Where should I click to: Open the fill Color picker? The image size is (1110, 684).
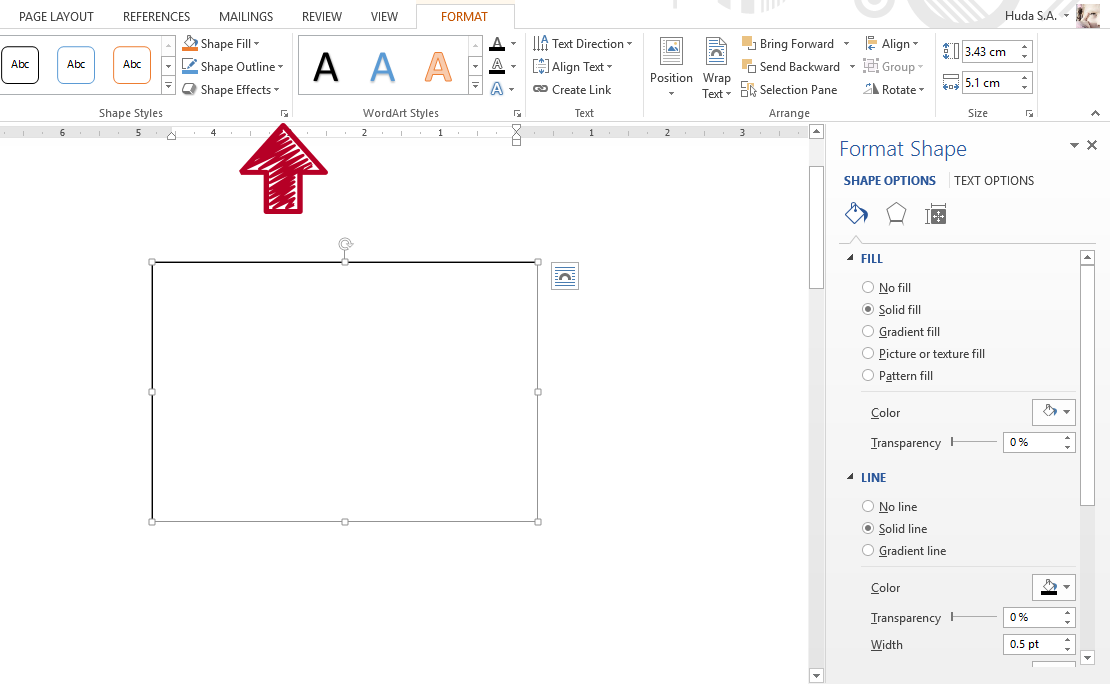(1053, 412)
